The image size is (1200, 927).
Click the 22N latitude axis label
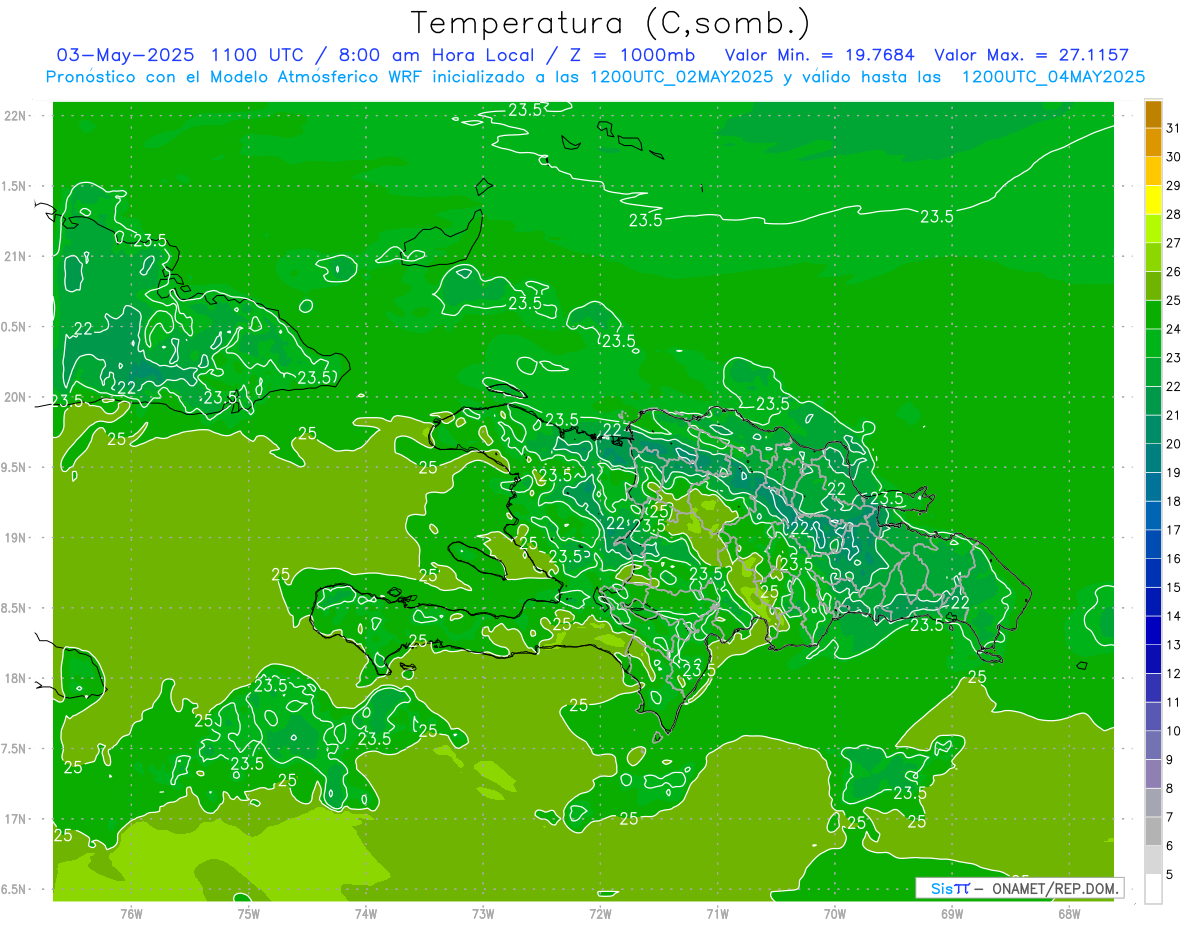click(16, 115)
